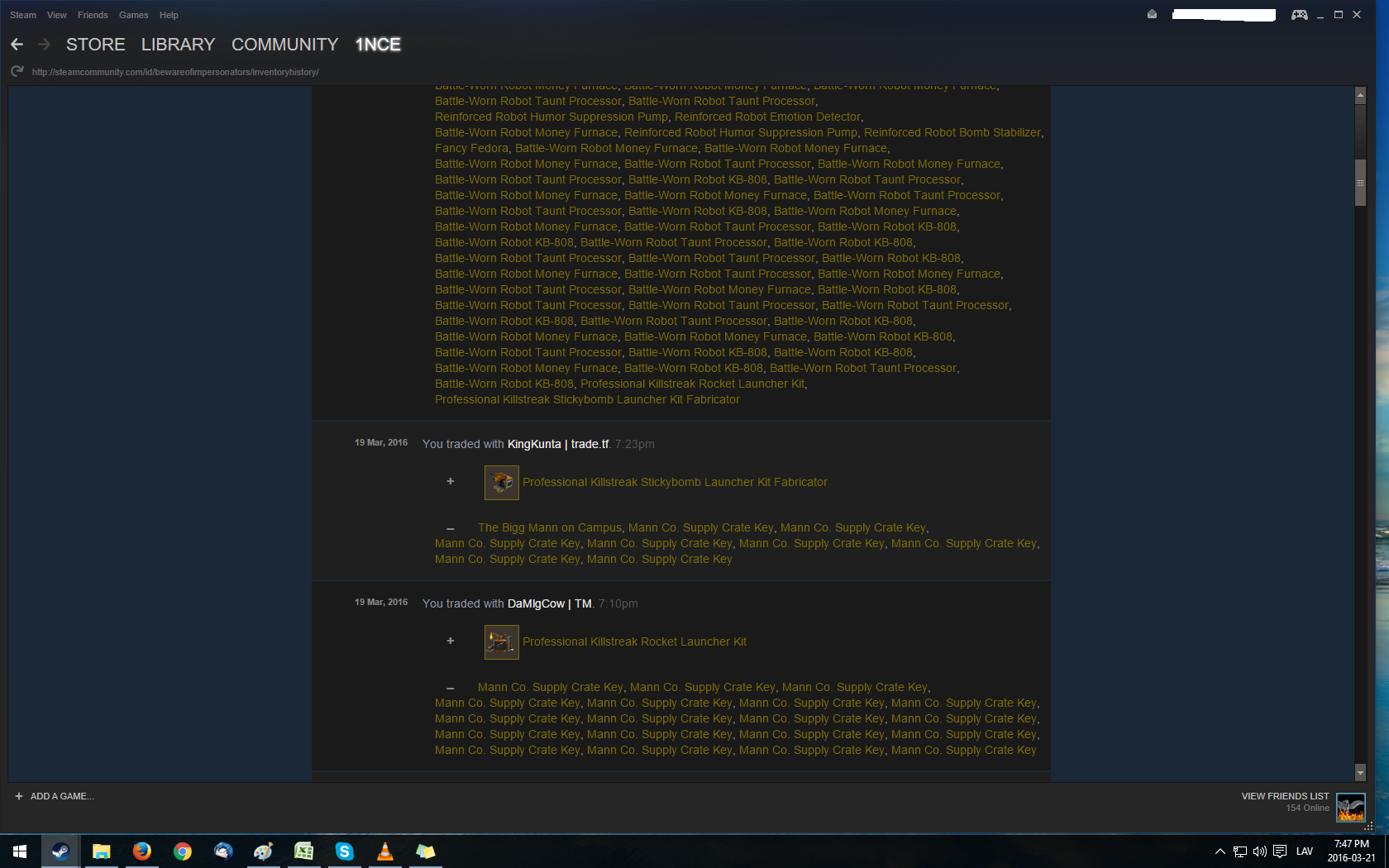Open KingKunta | trade.tf profile link

tap(558, 444)
